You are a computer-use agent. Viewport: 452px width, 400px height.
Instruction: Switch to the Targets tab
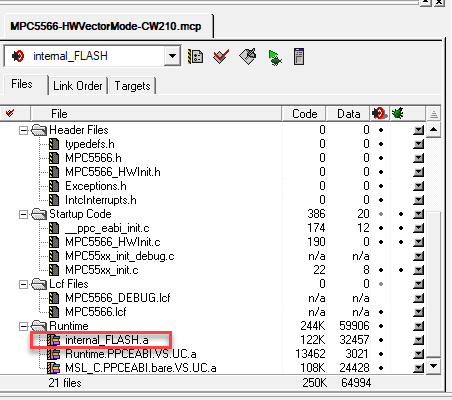pos(132,86)
